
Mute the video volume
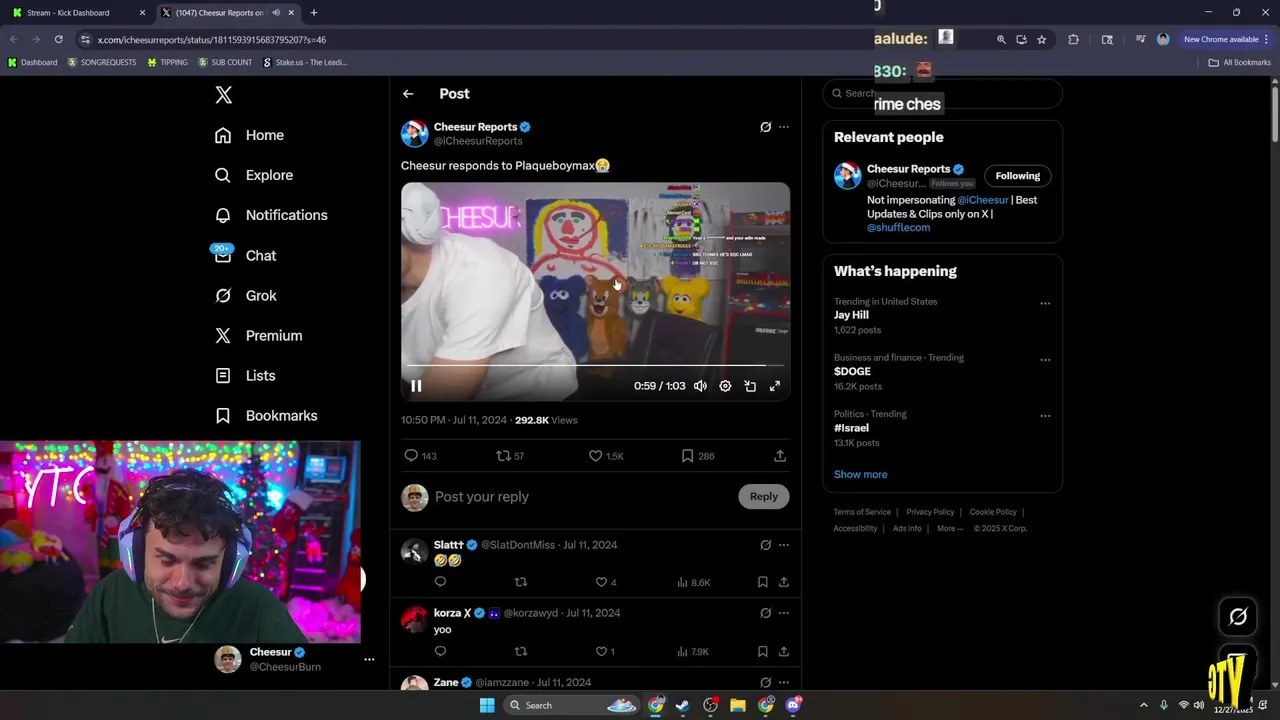click(x=700, y=386)
